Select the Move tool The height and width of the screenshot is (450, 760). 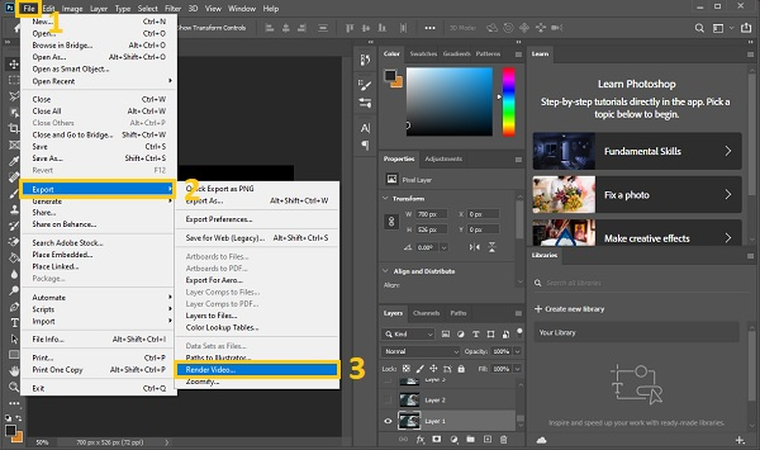[13, 64]
